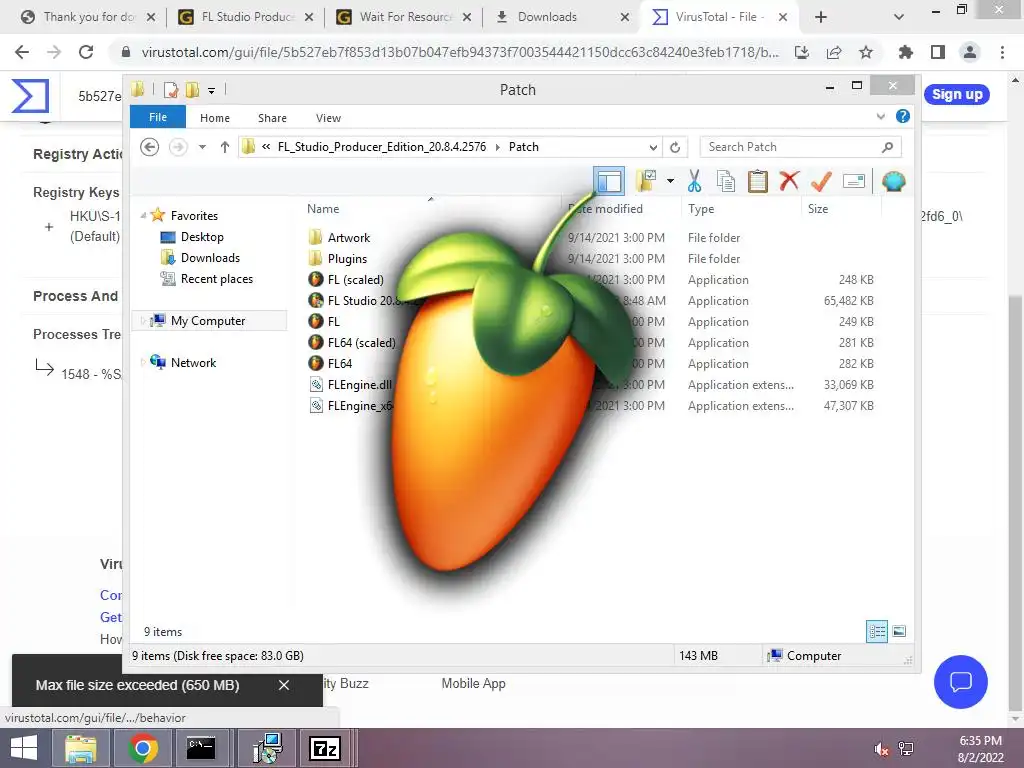Click the orange checkmark Properties icon
The height and width of the screenshot is (768, 1024).
coord(821,181)
